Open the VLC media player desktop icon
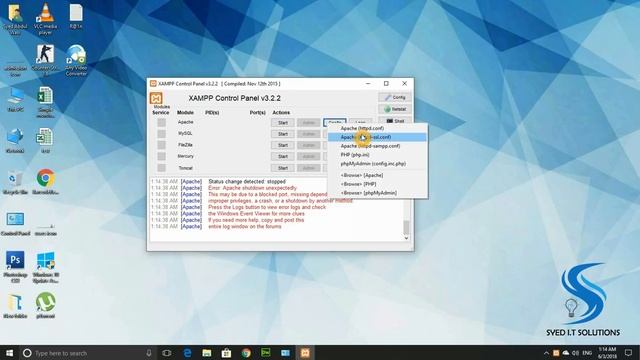The image size is (640, 360). tap(45, 18)
